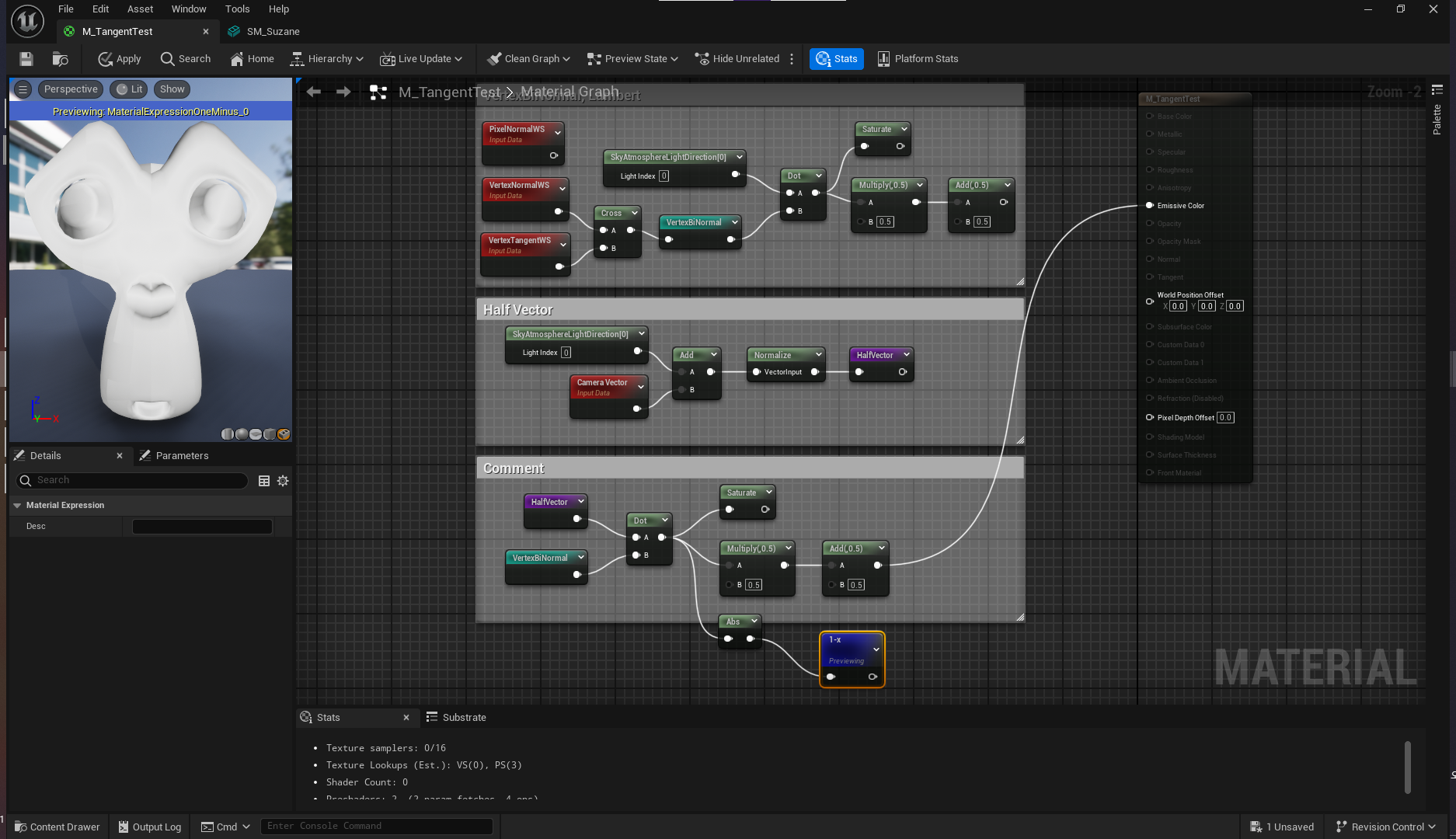This screenshot has width=1456, height=839.
Task: Open Details panel settings gear
Action: [x=283, y=481]
